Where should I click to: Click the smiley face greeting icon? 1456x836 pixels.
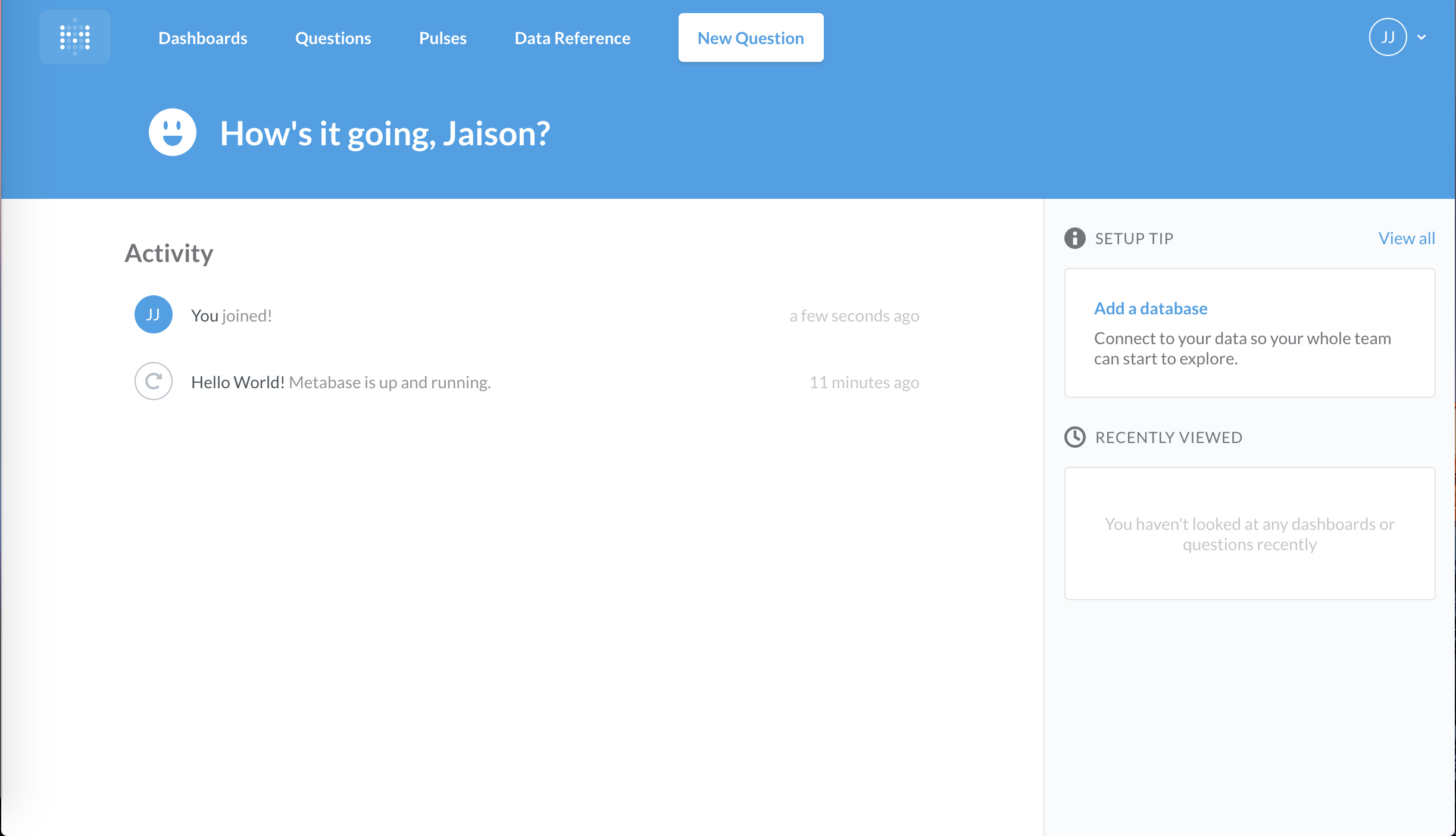pos(173,132)
